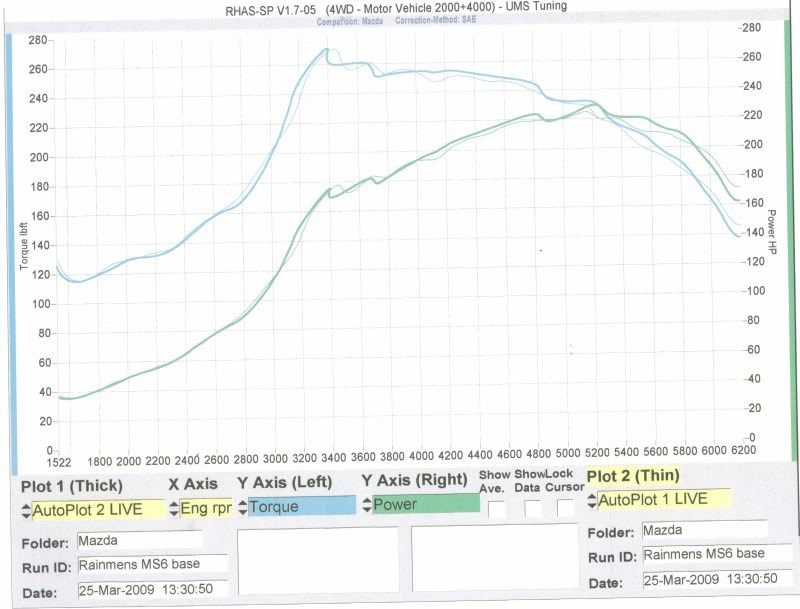Open the Eng rpm X Axis selector
The image size is (800, 609).
[205, 509]
